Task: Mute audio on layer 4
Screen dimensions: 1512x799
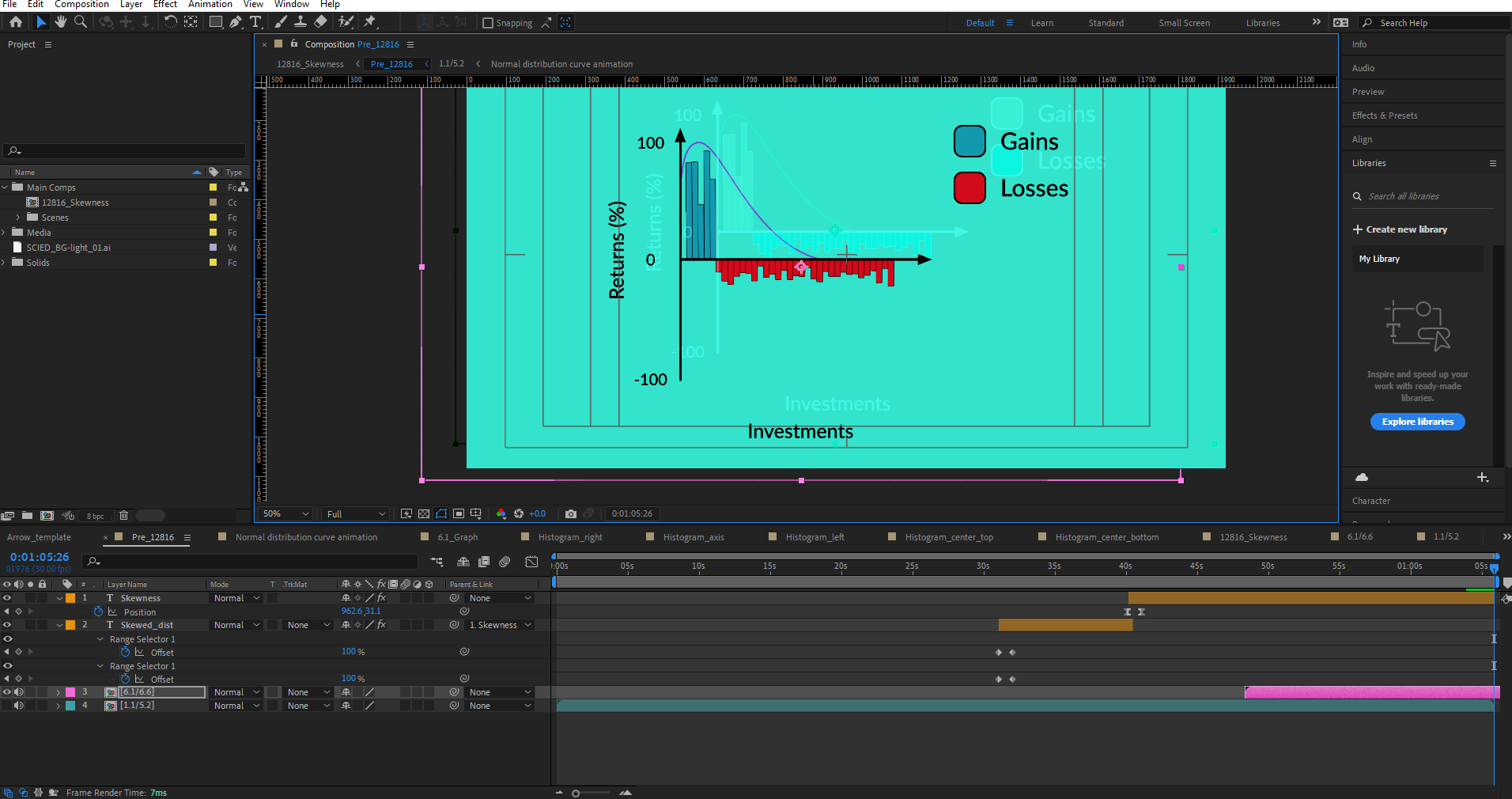Action: tap(19, 706)
